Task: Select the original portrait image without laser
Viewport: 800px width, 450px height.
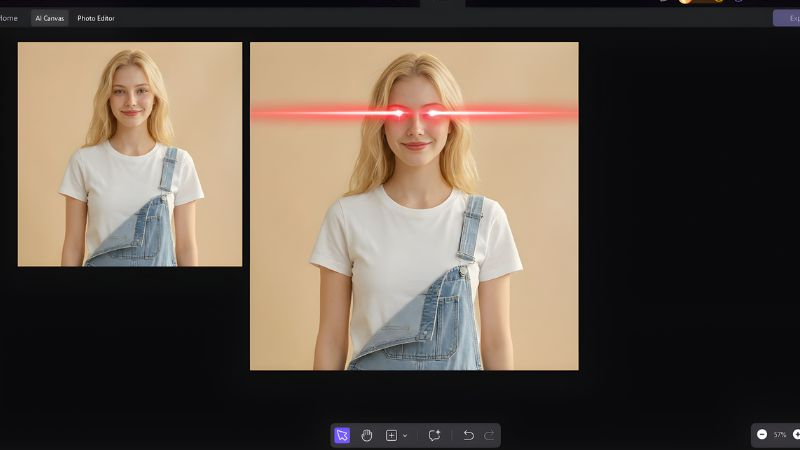Action: click(130, 154)
